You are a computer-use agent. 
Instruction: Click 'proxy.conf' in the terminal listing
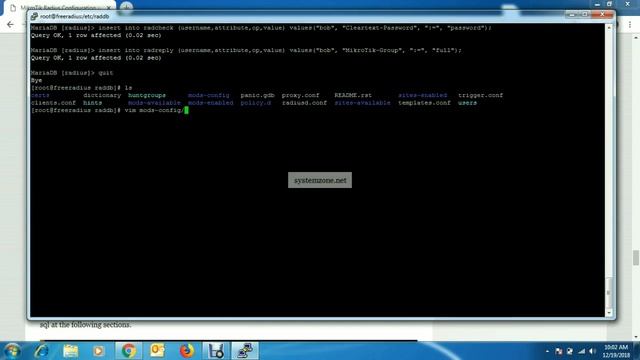click(x=300, y=95)
